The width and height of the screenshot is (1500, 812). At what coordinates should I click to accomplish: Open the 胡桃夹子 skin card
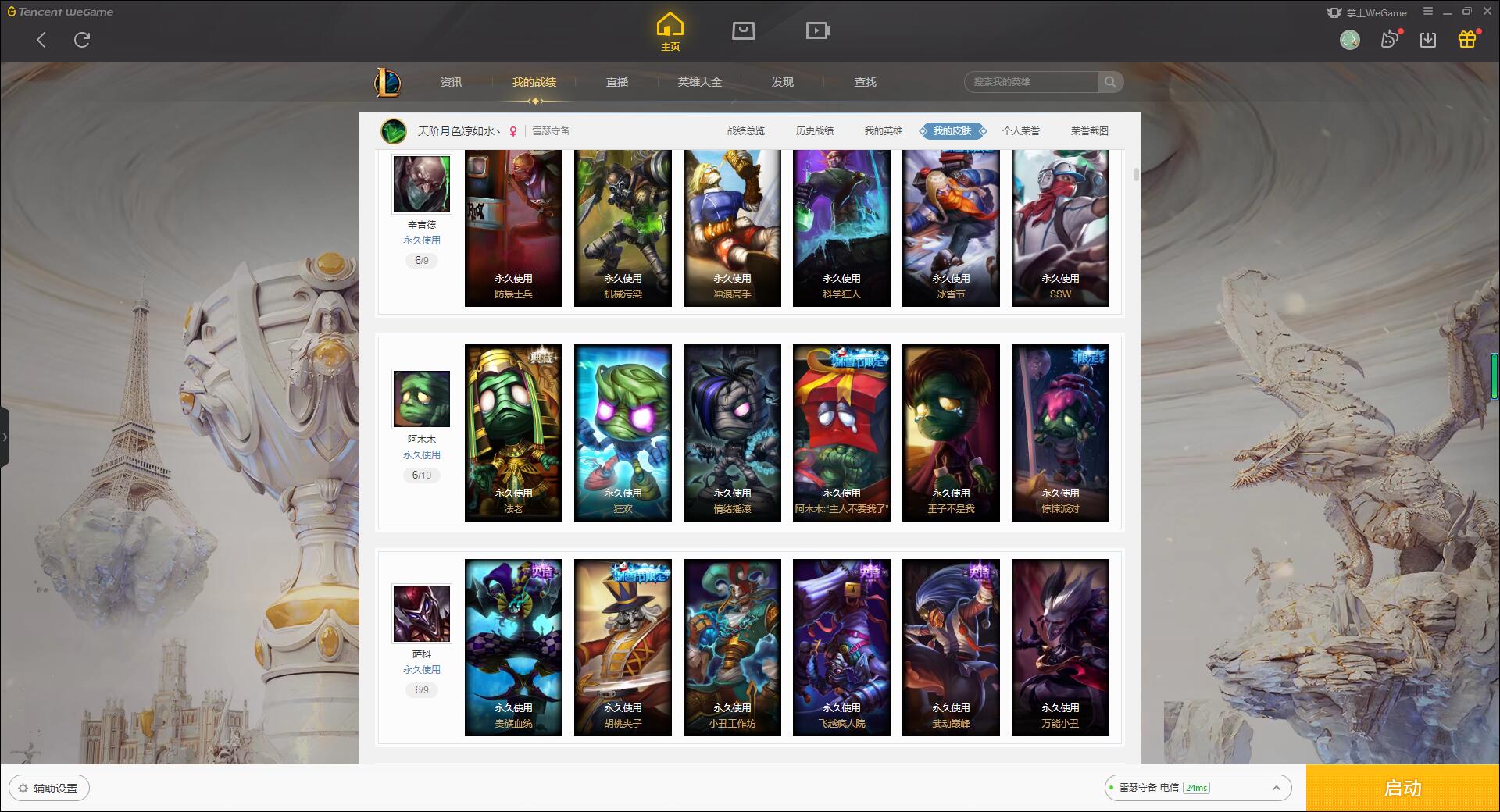pos(623,647)
